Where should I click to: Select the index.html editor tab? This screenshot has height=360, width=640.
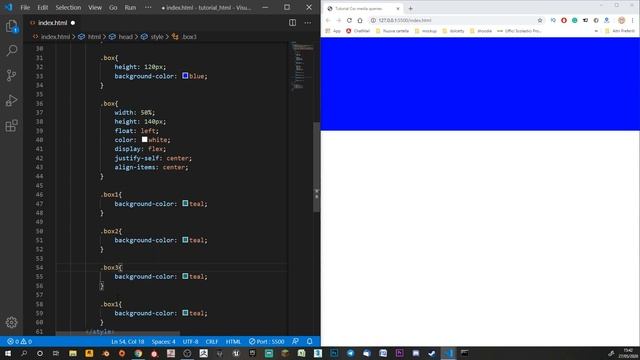(53, 23)
